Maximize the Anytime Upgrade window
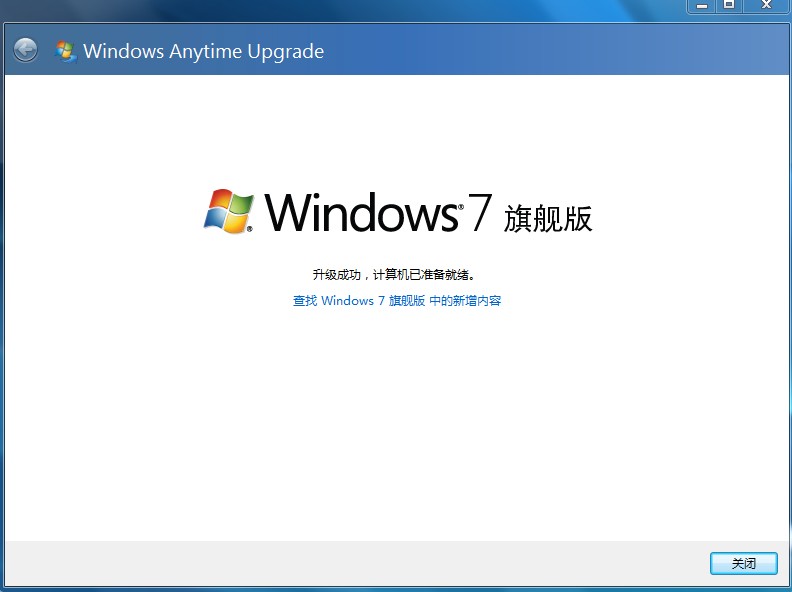Screen dimensions: 792x592 (729, 6)
